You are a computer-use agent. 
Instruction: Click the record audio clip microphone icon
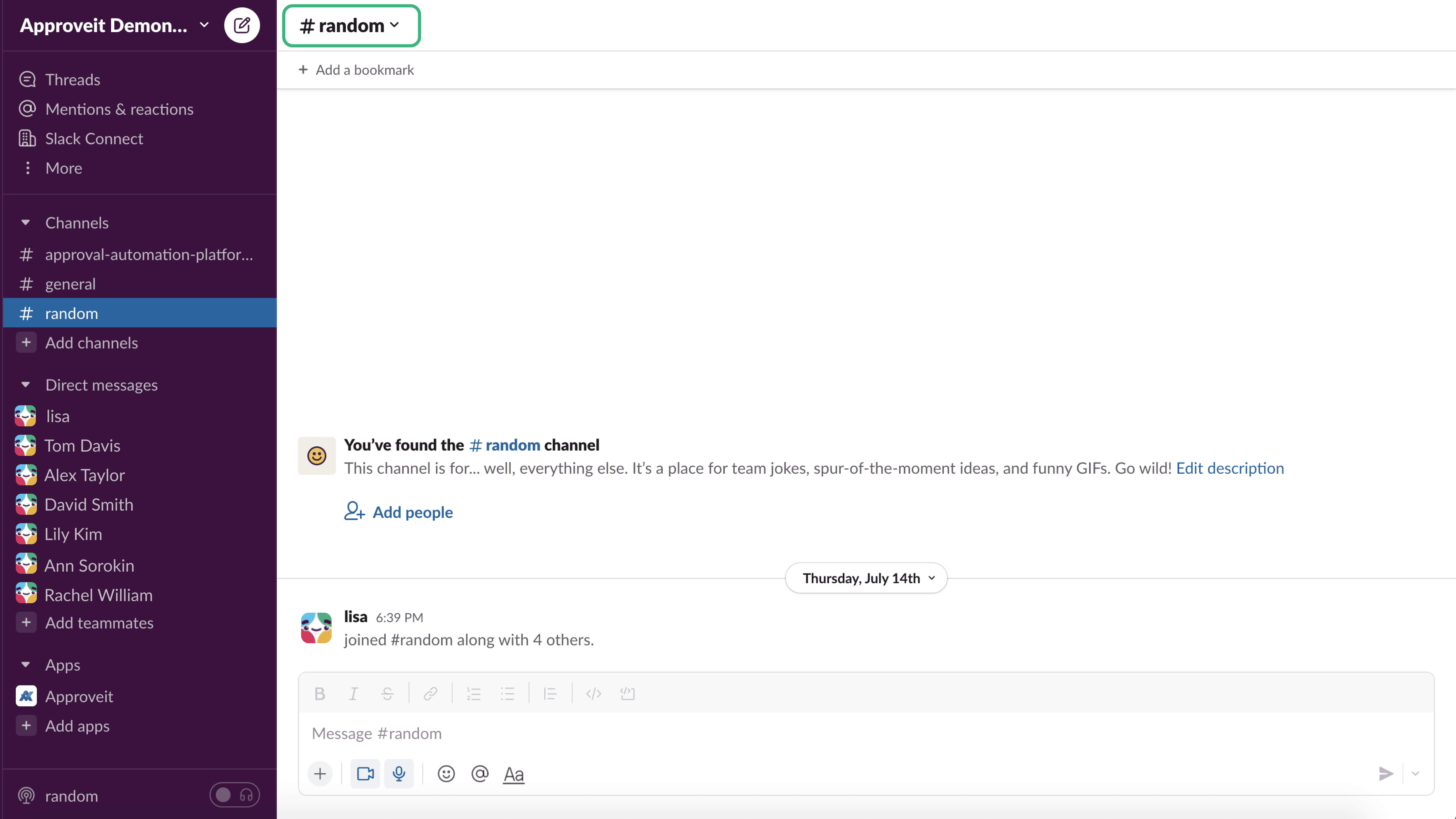[399, 773]
